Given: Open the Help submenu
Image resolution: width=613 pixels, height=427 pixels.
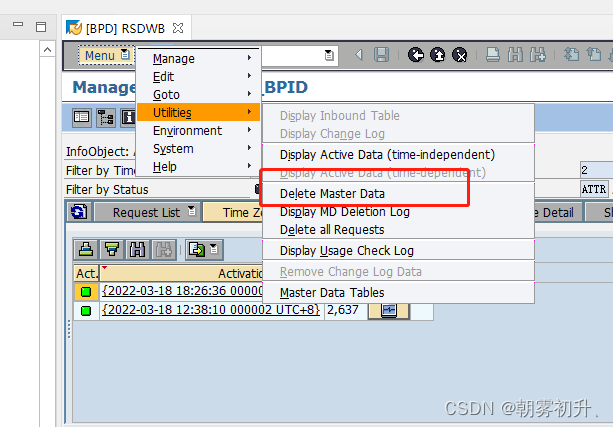Looking at the screenshot, I should (x=198, y=166).
